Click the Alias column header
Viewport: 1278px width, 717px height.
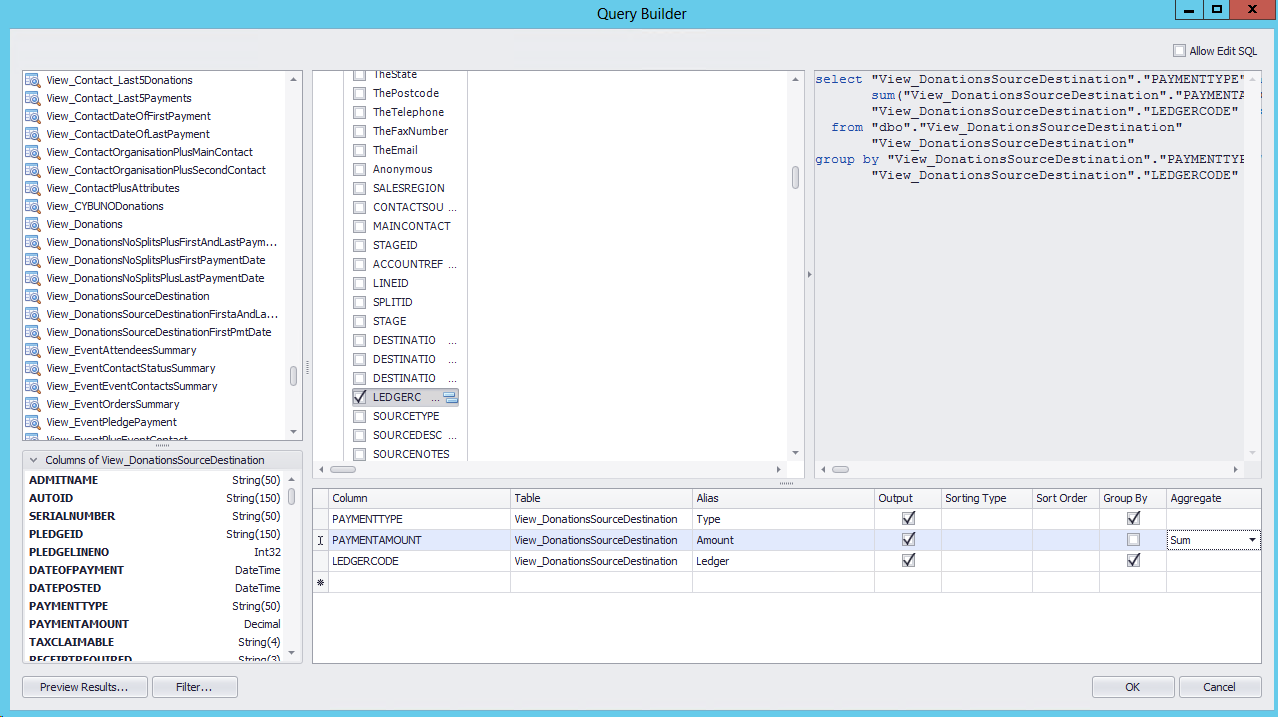point(783,498)
